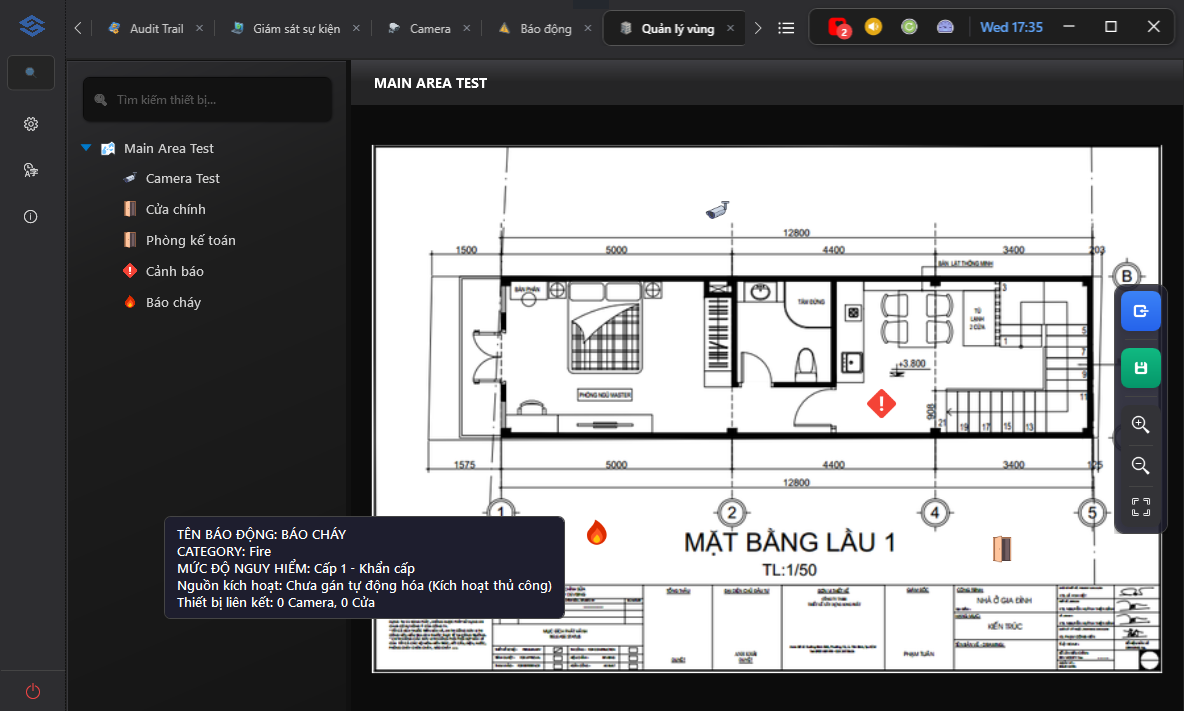Open the tab list menu icon
This screenshot has width=1184, height=711.
tap(786, 28)
